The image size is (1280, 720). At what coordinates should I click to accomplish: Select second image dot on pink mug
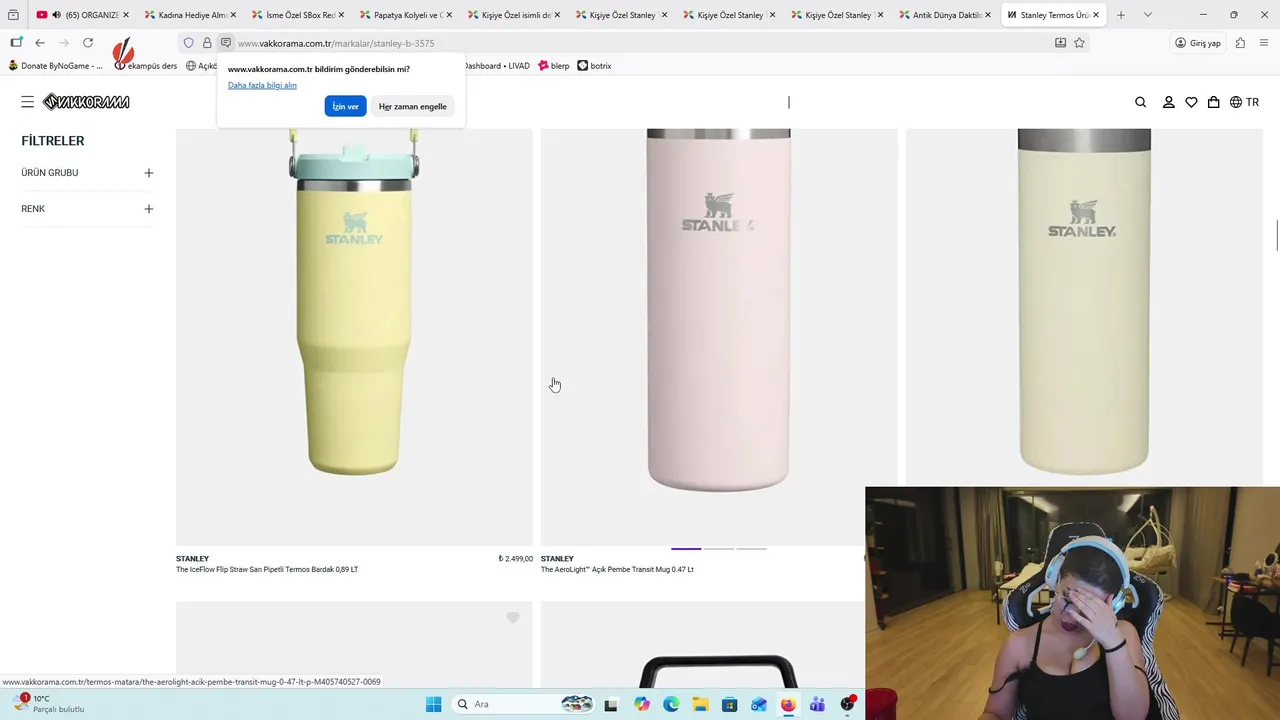pos(718,548)
